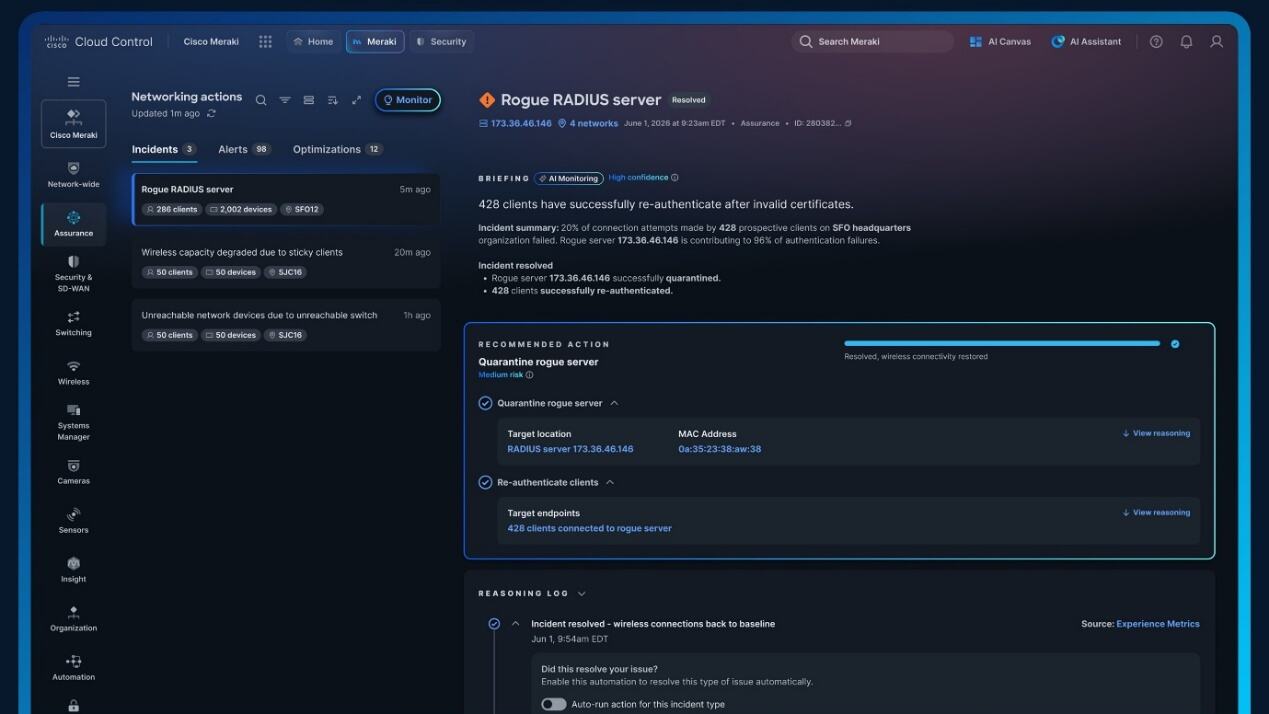Collapse the Reasoning Log section
This screenshot has height=714, width=1269.
click(582, 593)
